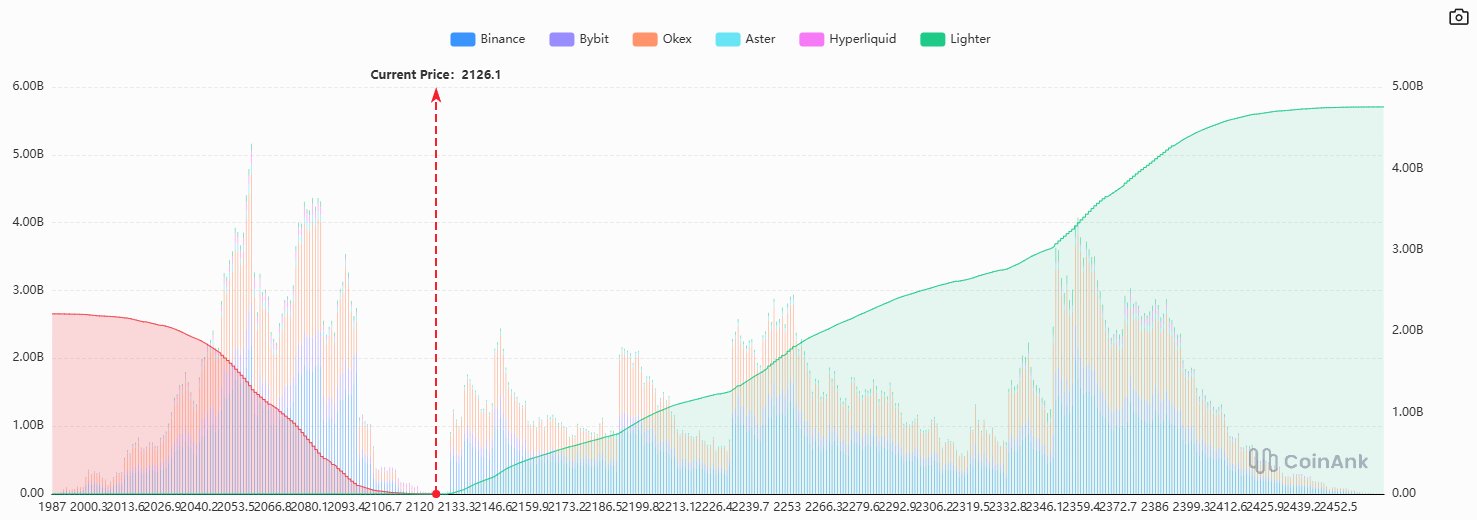This screenshot has height=520, width=1477.
Task: Click left axis label 3.00B
Action: point(27,290)
